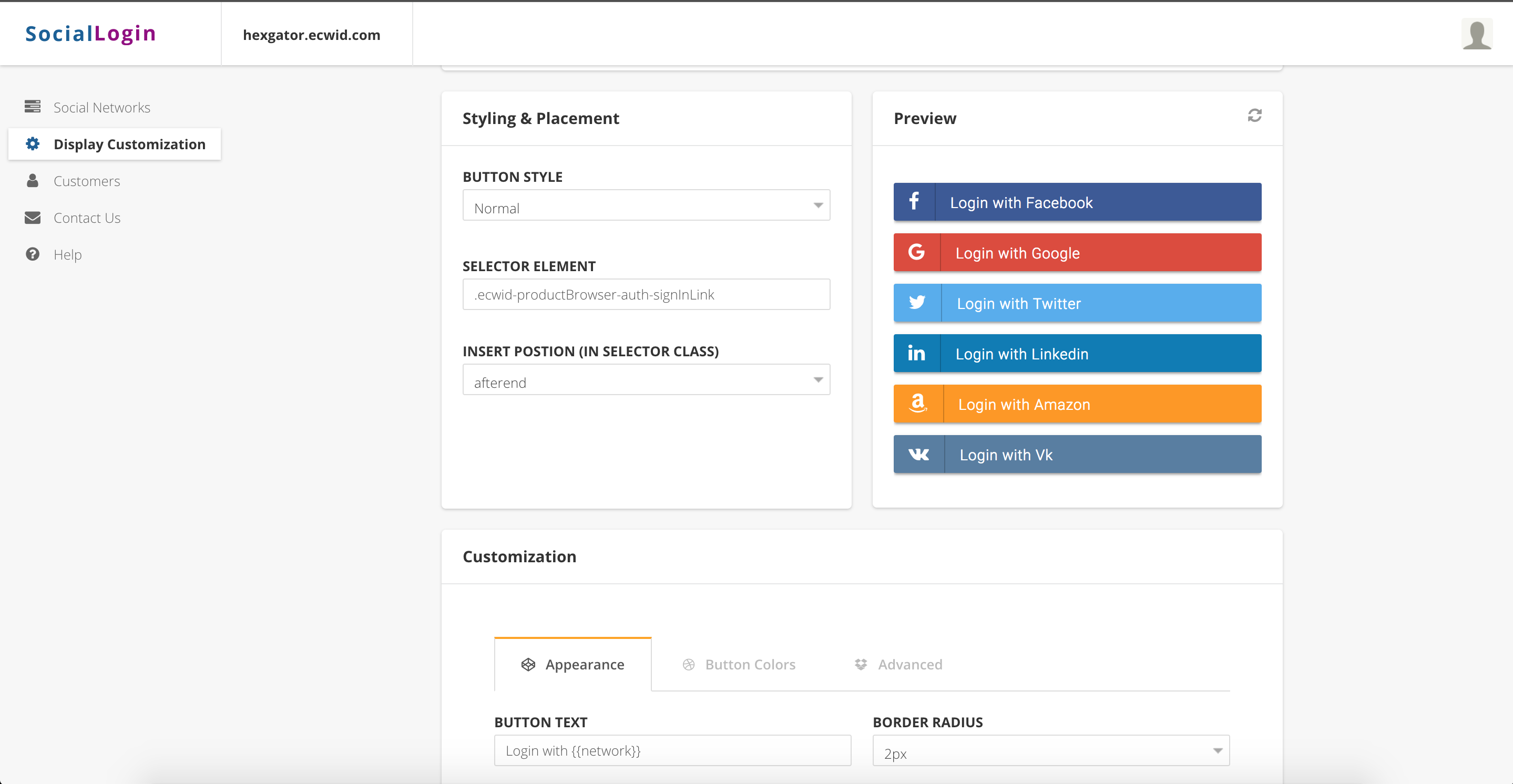The width and height of the screenshot is (1513, 784).
Task: Click the BUTTON TEXT label
Action: click(x=540, y=723)
